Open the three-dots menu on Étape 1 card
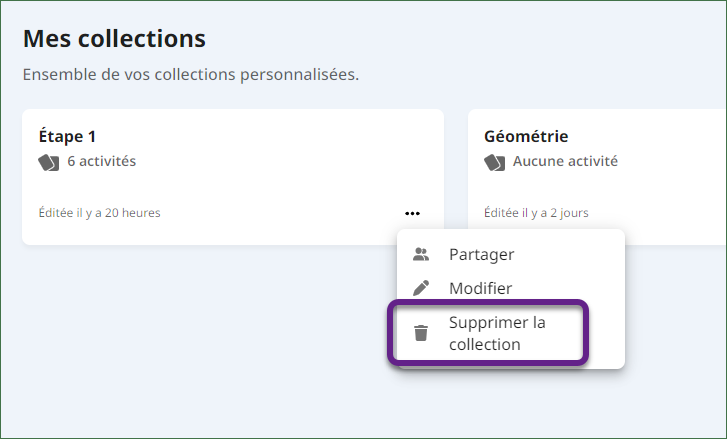Image resolution: width=727 pixels, height=439 pixels. 412,213
